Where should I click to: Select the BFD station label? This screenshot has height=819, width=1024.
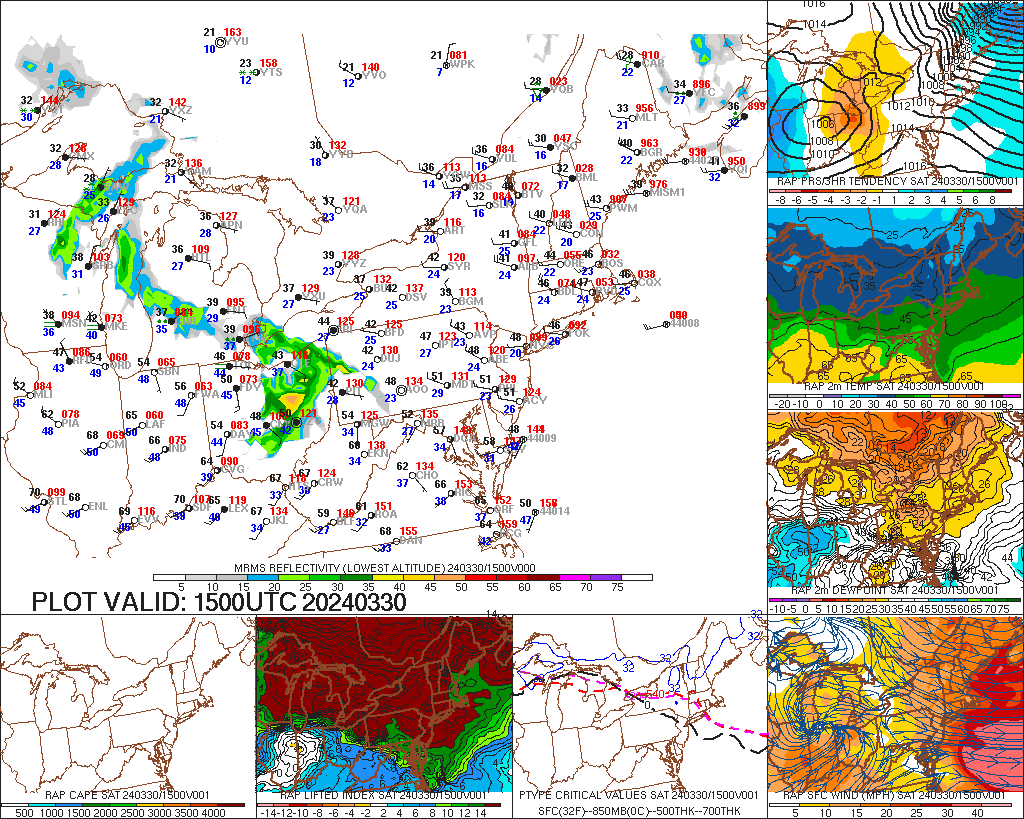click(x=394, y=332)
